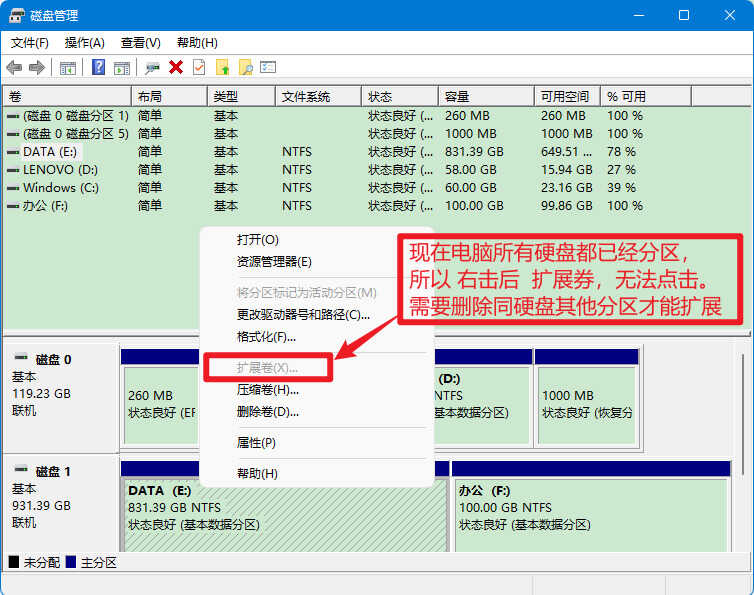
Task: Sort by the 状态 column header
Action: pos(400,97)
